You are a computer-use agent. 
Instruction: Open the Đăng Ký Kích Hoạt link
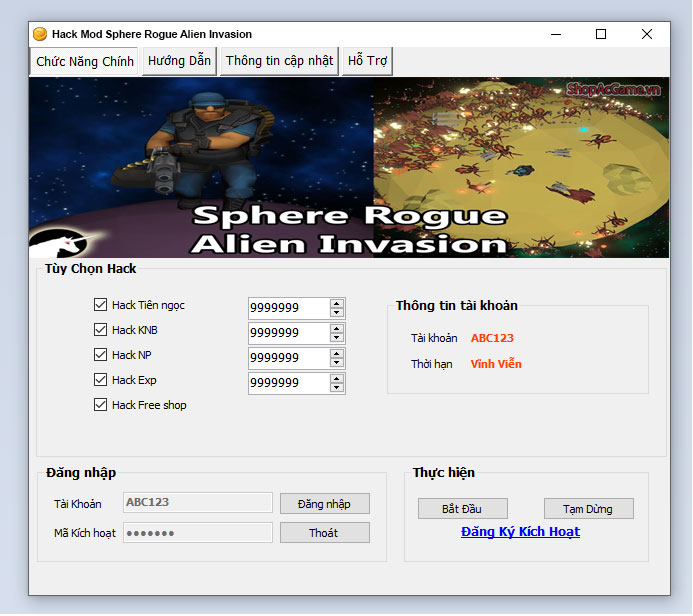[520, 532]
